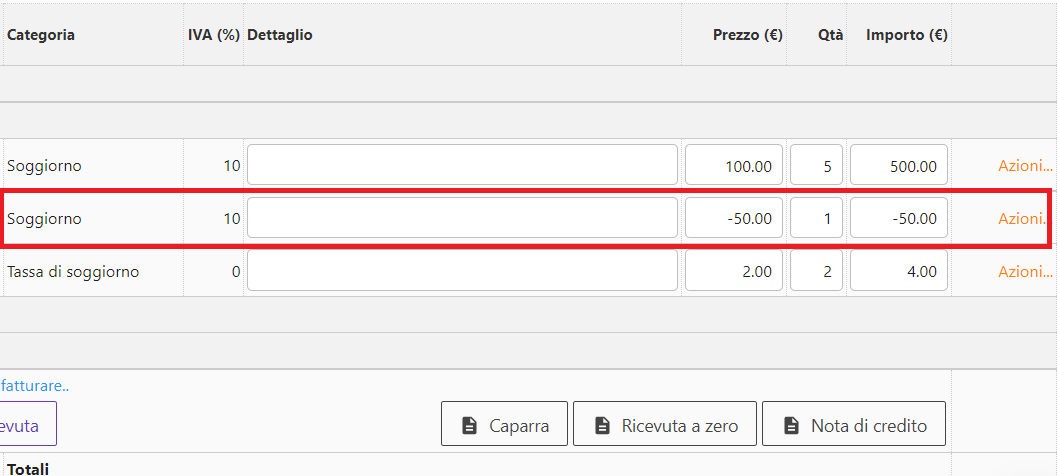The image size is (1057, 476).
Task: Click the Caparra button
Action: pos(504,425)
